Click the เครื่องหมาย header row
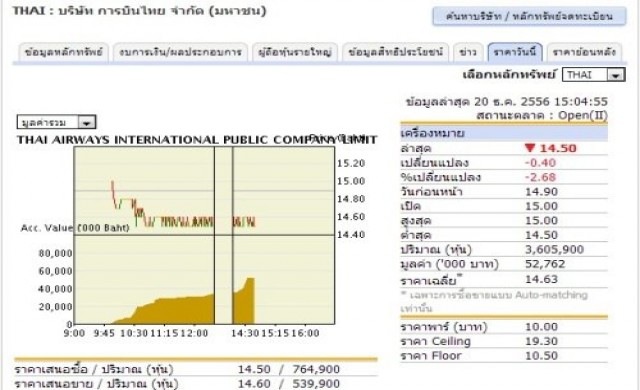 point(504,133)
